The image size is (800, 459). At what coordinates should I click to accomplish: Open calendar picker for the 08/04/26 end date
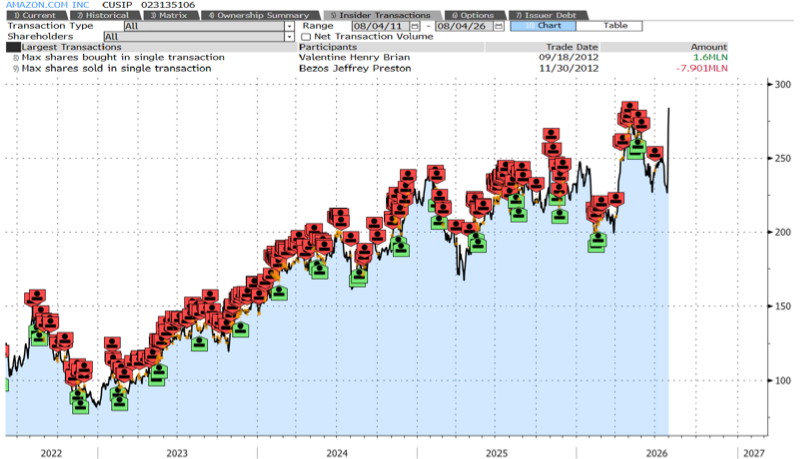[x=498, y=26]
